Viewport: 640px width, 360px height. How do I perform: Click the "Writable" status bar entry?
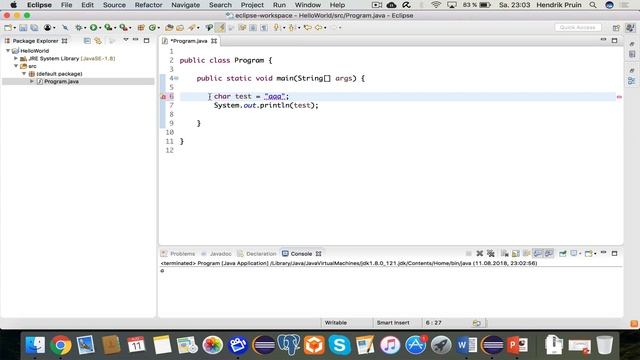(x=336, y=322)
